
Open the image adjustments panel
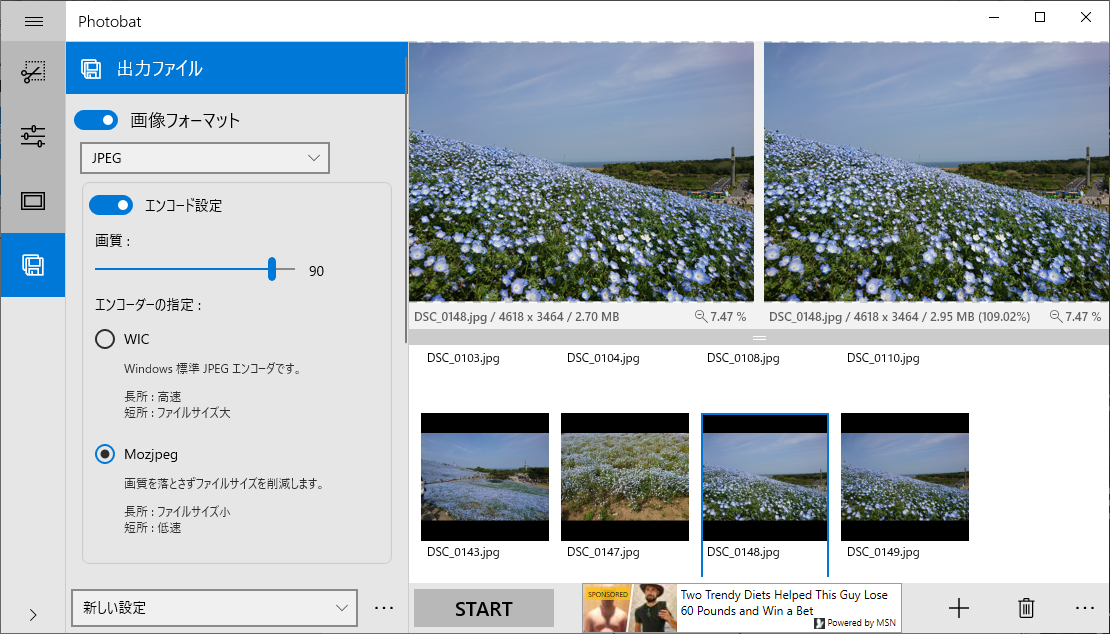[33, 136]
